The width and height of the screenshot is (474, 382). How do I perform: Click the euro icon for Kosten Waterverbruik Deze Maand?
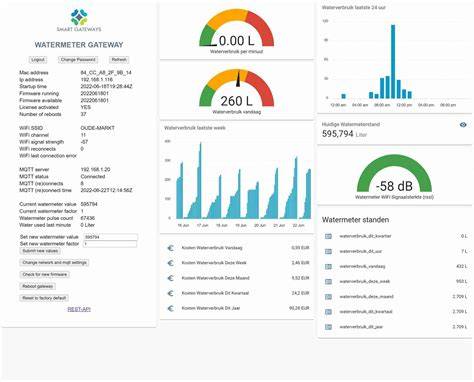pos(171,278)
